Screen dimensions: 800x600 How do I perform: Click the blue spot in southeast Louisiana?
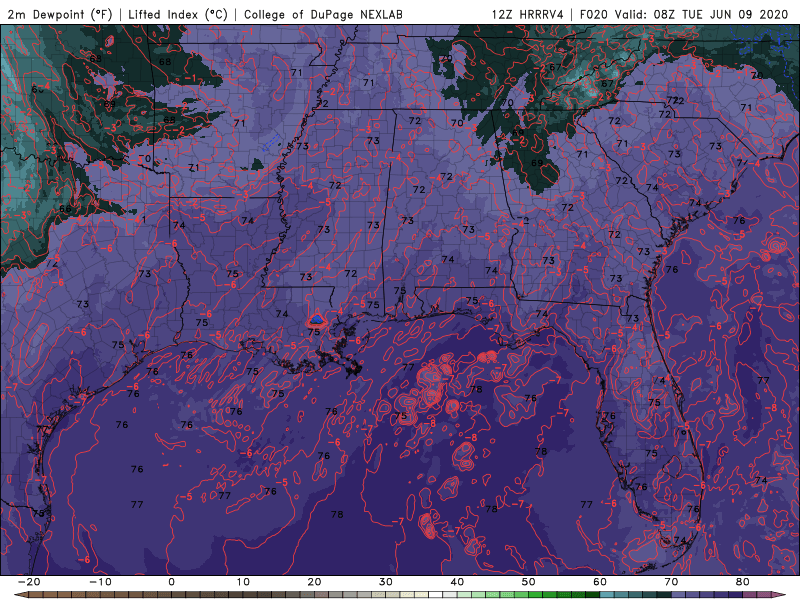point(317,320)
